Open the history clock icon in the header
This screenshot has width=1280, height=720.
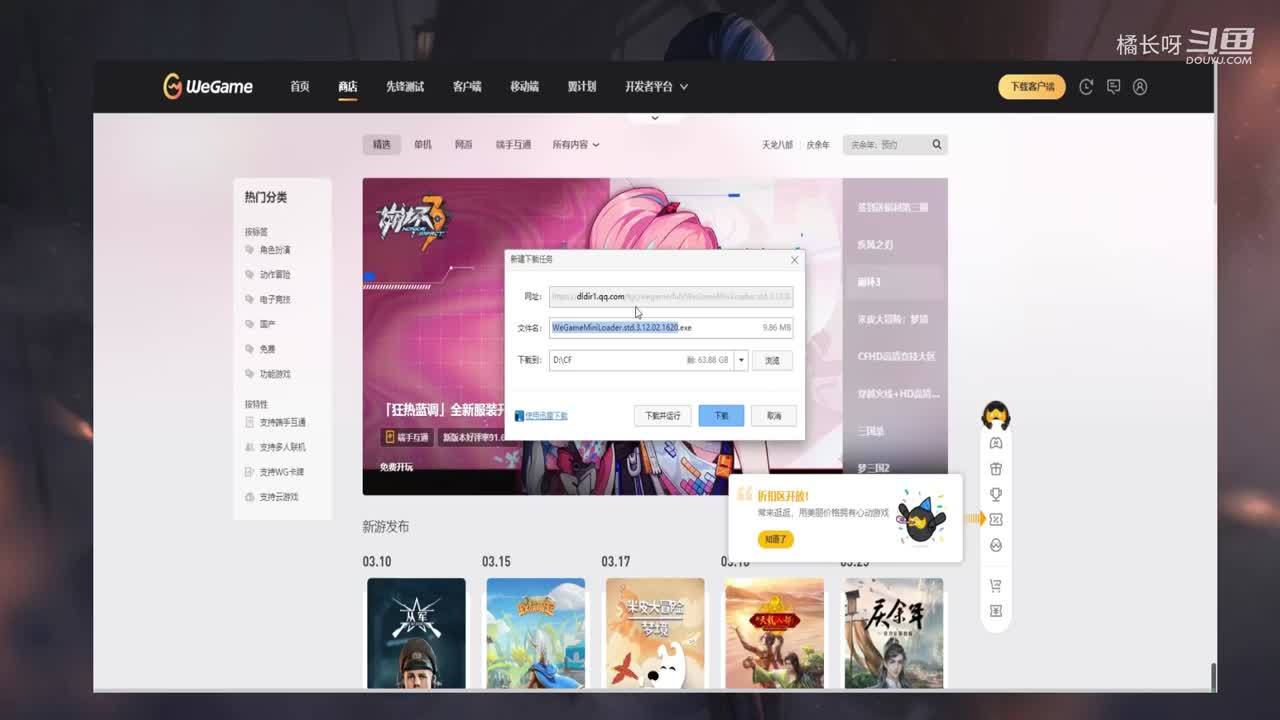1086,87
